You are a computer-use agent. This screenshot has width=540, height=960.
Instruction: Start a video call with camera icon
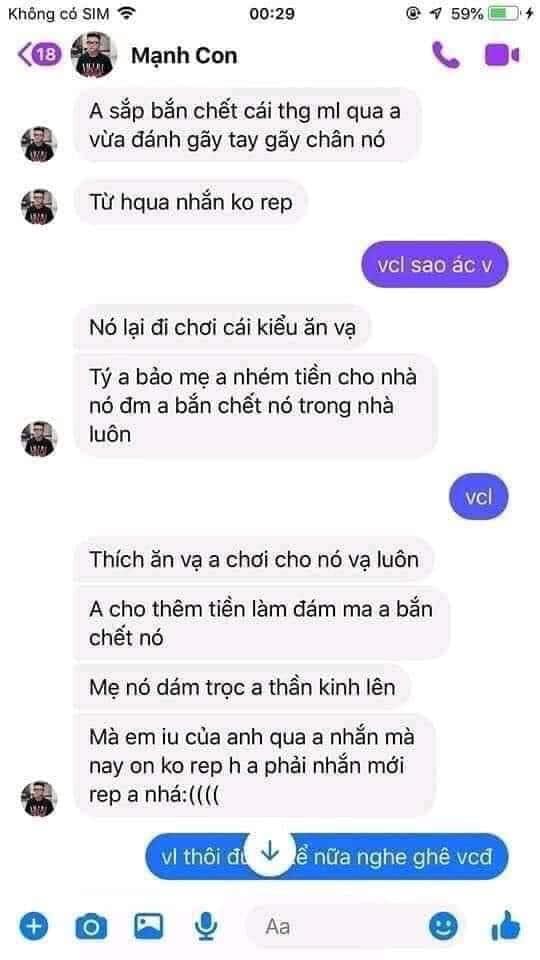tap(502, 55)
